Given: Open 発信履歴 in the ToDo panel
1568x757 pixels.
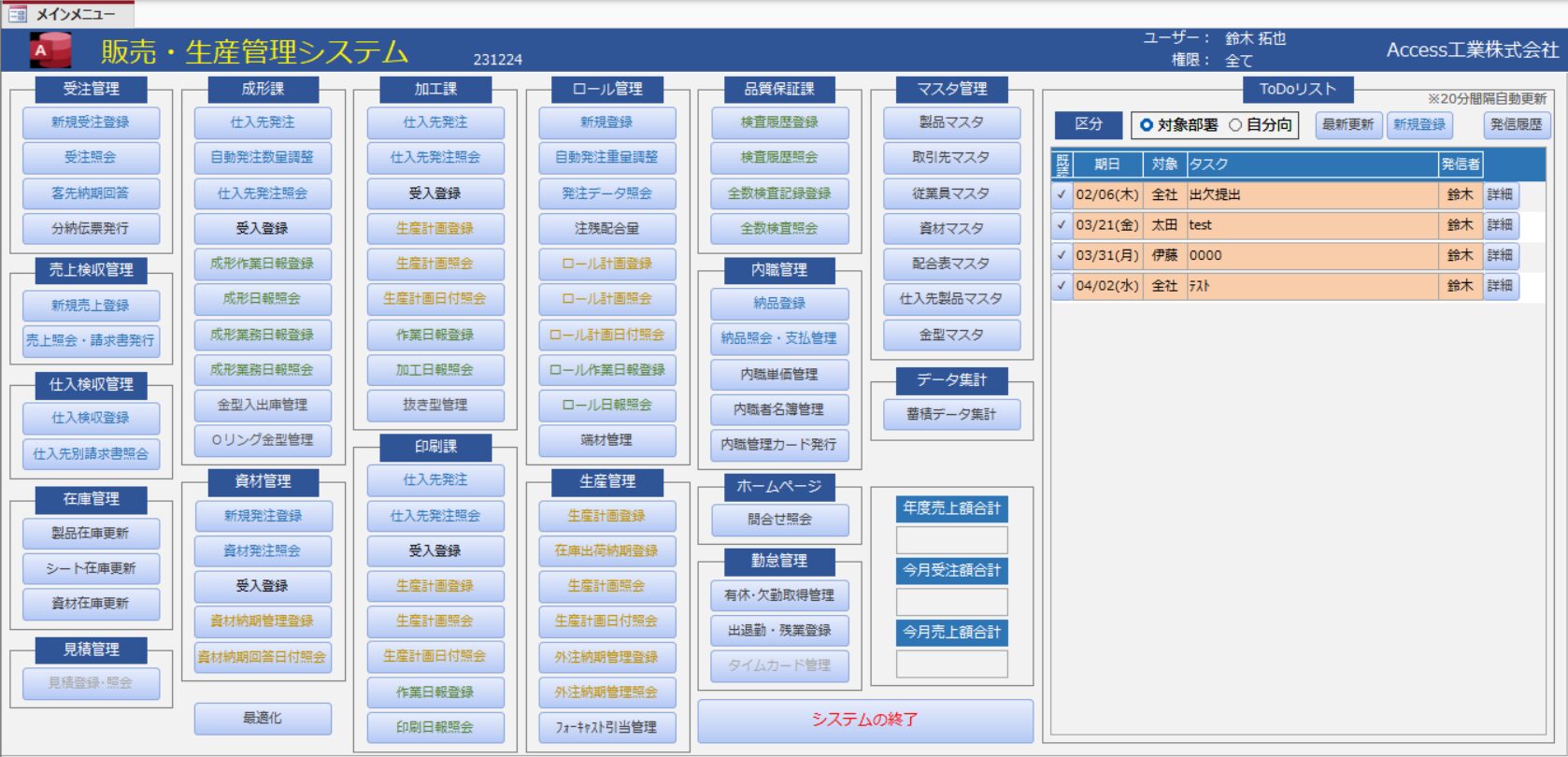Looking at the screenshot, I should 1516,125.
